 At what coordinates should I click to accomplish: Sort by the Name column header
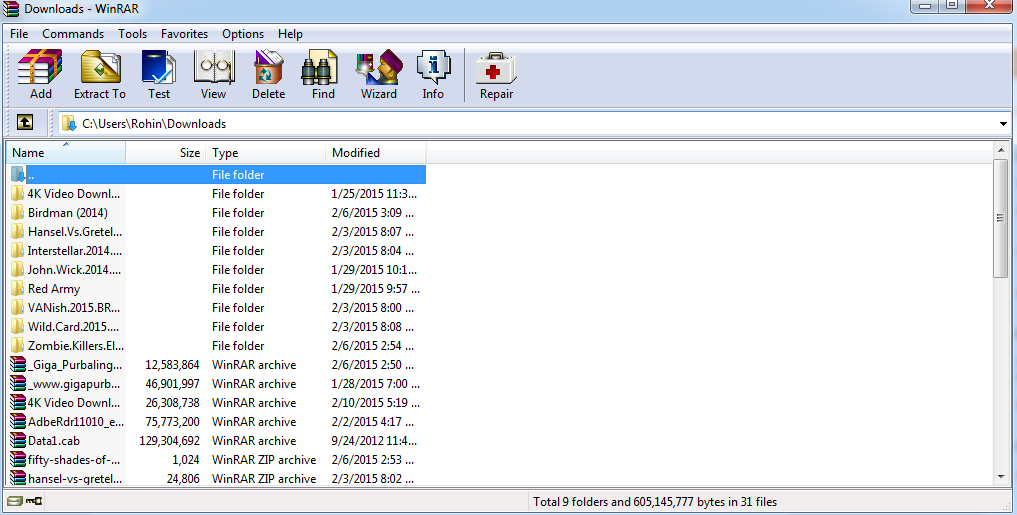click(66, 153)
